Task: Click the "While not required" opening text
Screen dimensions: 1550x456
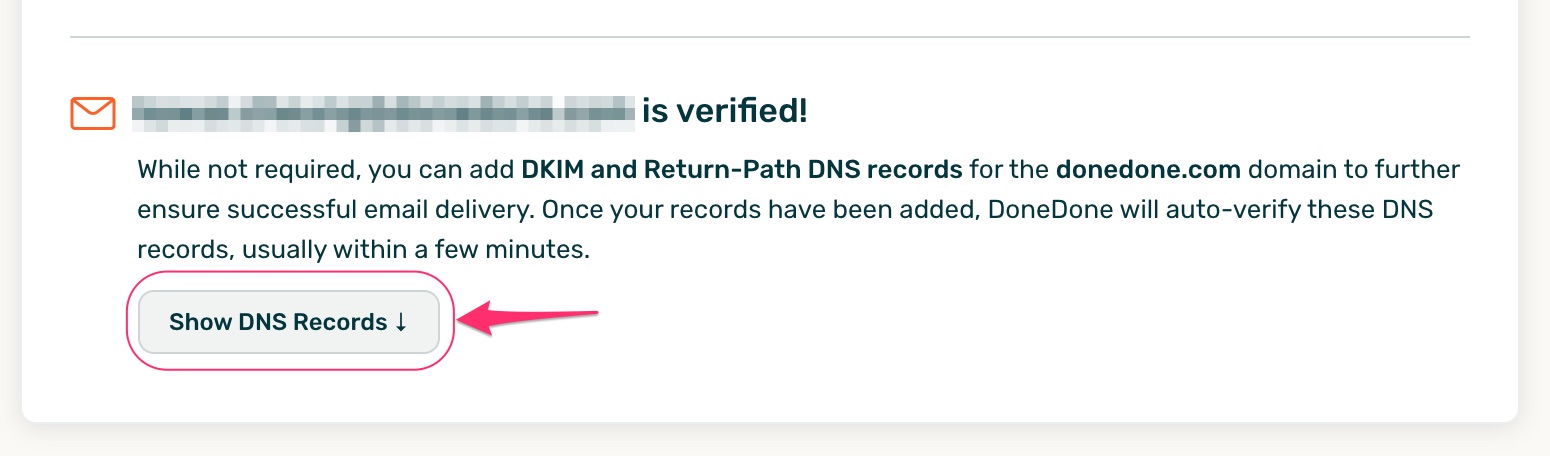Action: [246, 169]
